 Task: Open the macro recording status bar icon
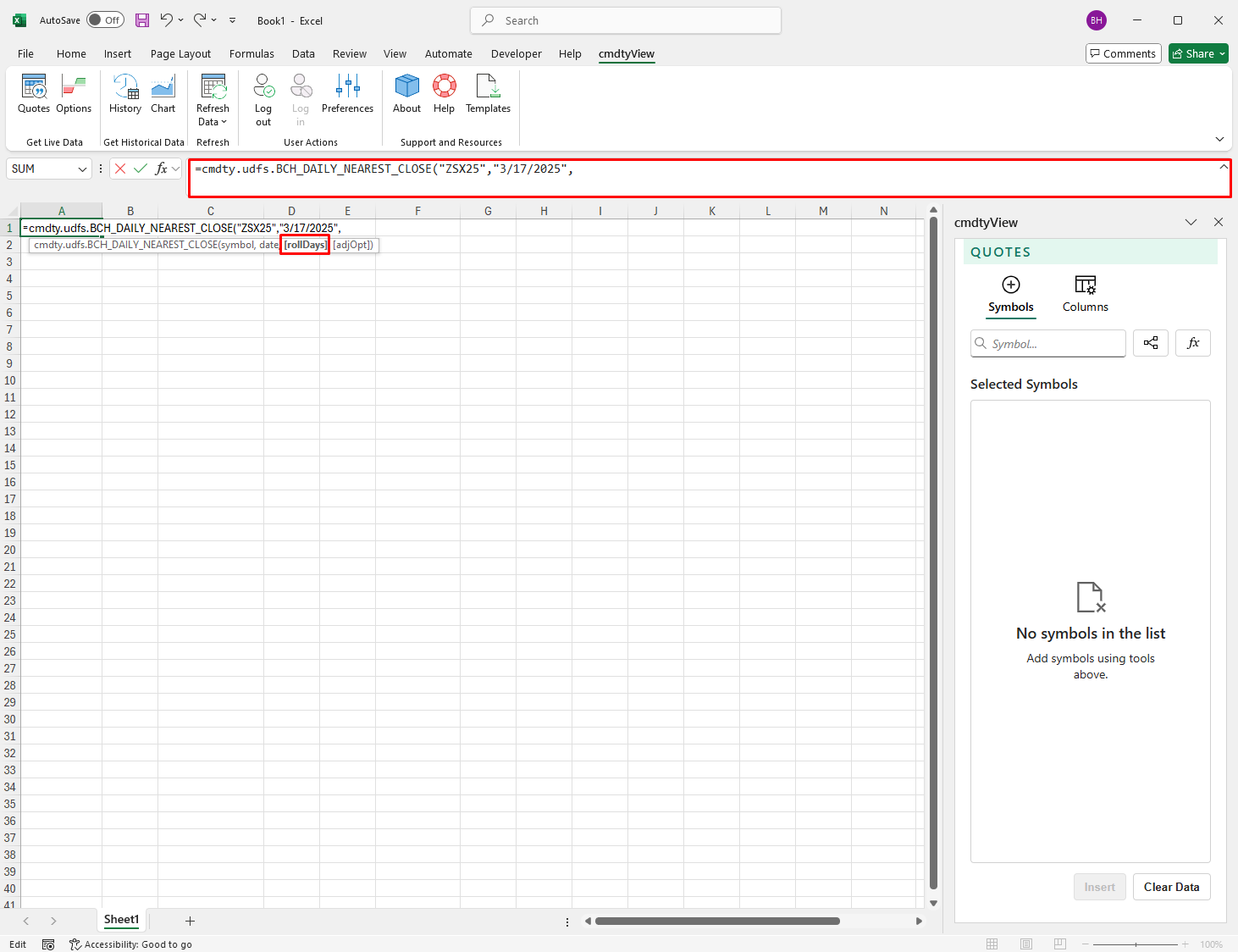(x=48, y=944)
